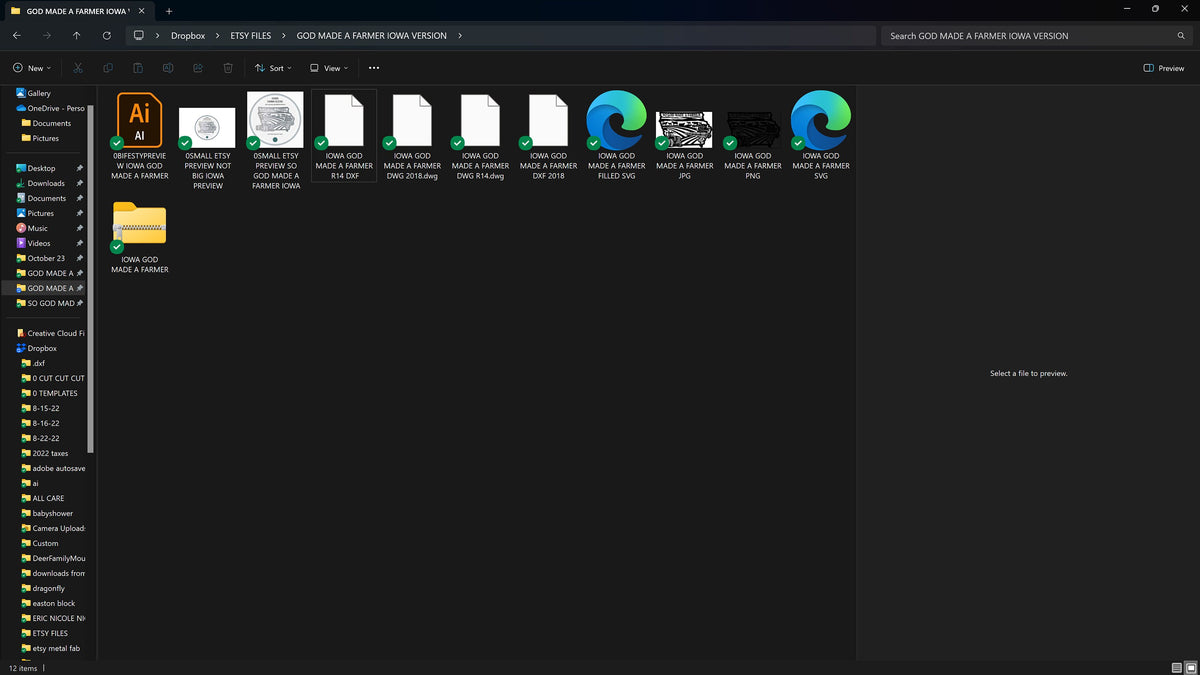Viewport: 1200px width, 675px height.
Task: Click the Paste icon in toolbar
Action: (138, 68)
